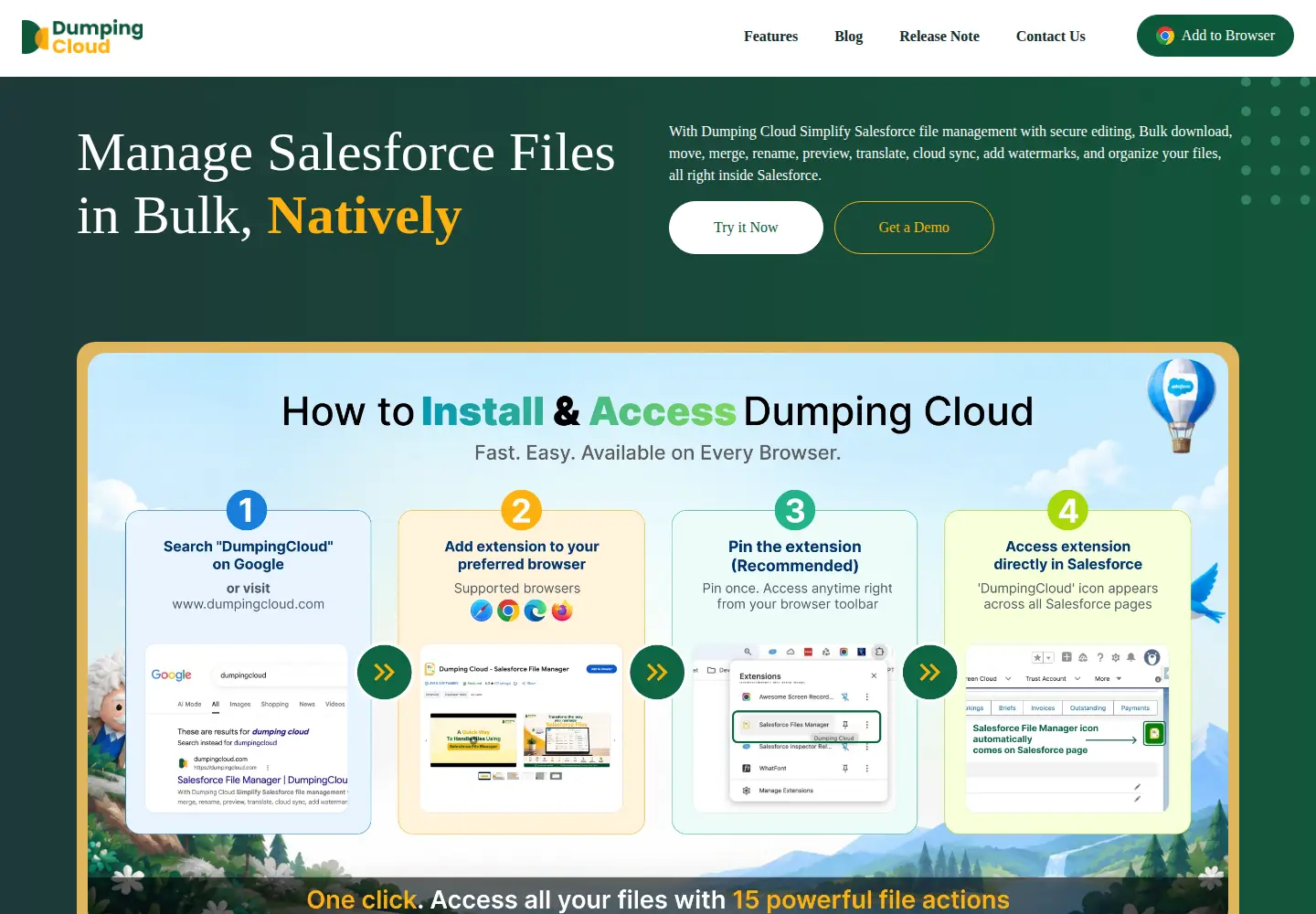Click the yellow word "Natively"
This screenshot has width=1316, height=914.
pos(365,217)
